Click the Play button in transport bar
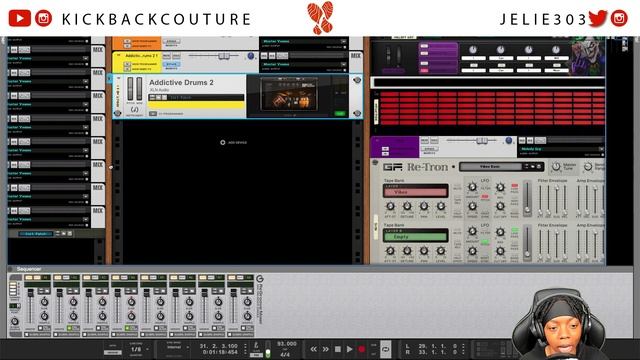Viewport: 640px width, 360px height. [349, 349]
